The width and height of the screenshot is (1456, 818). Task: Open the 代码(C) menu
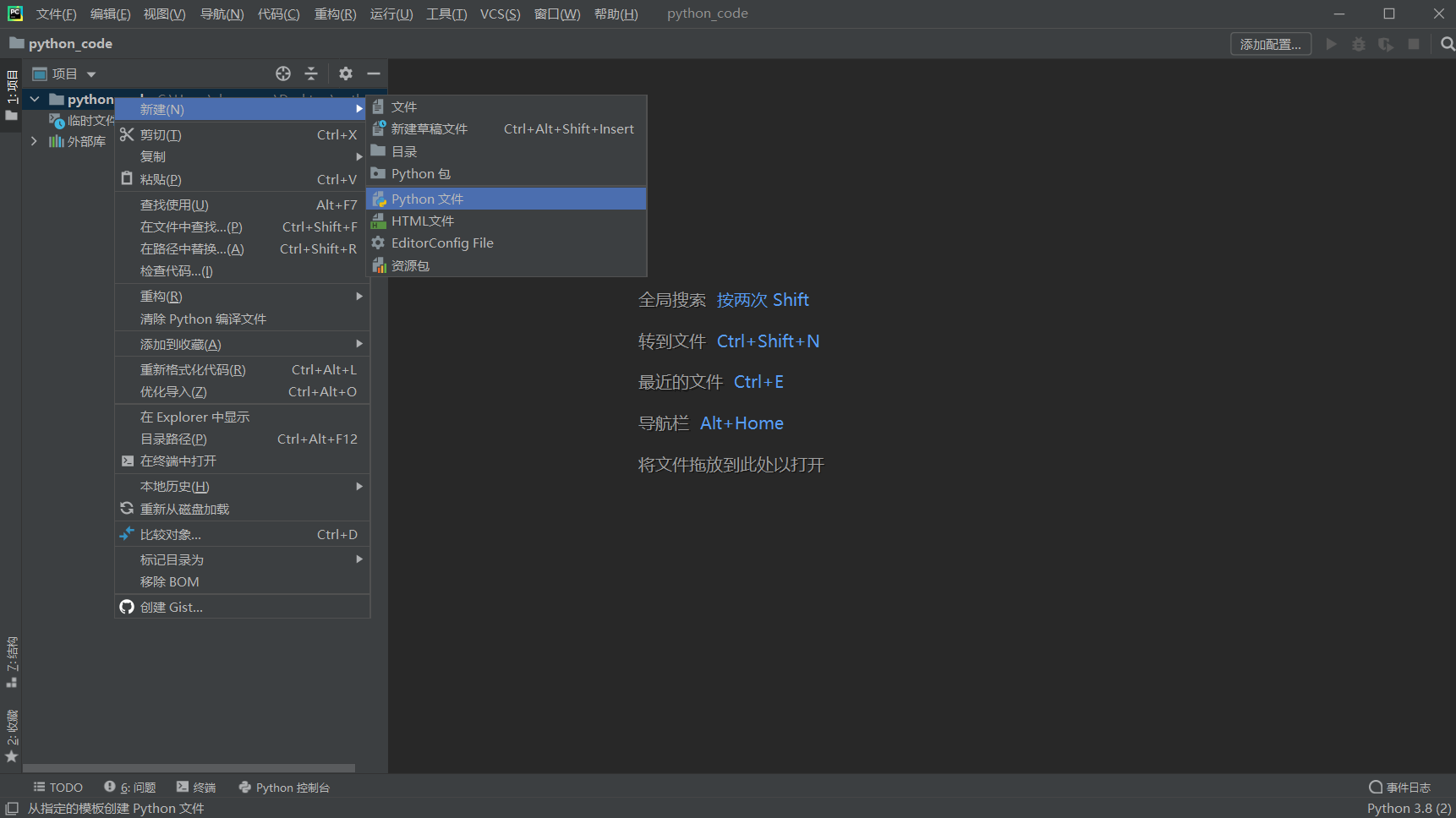tap(278, 14)
